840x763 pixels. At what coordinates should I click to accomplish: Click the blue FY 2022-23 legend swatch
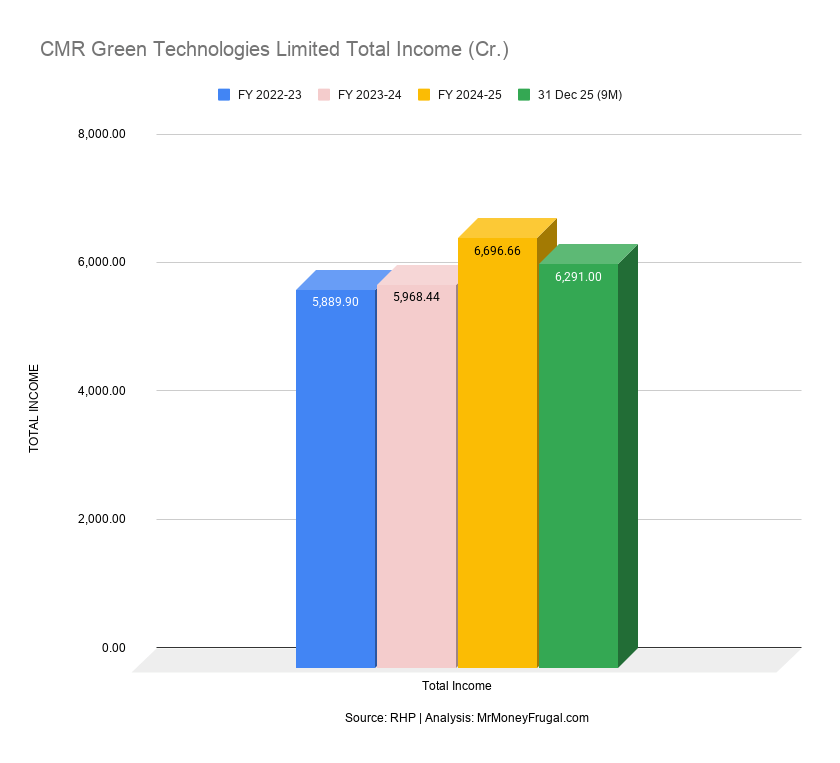point(224,95)
